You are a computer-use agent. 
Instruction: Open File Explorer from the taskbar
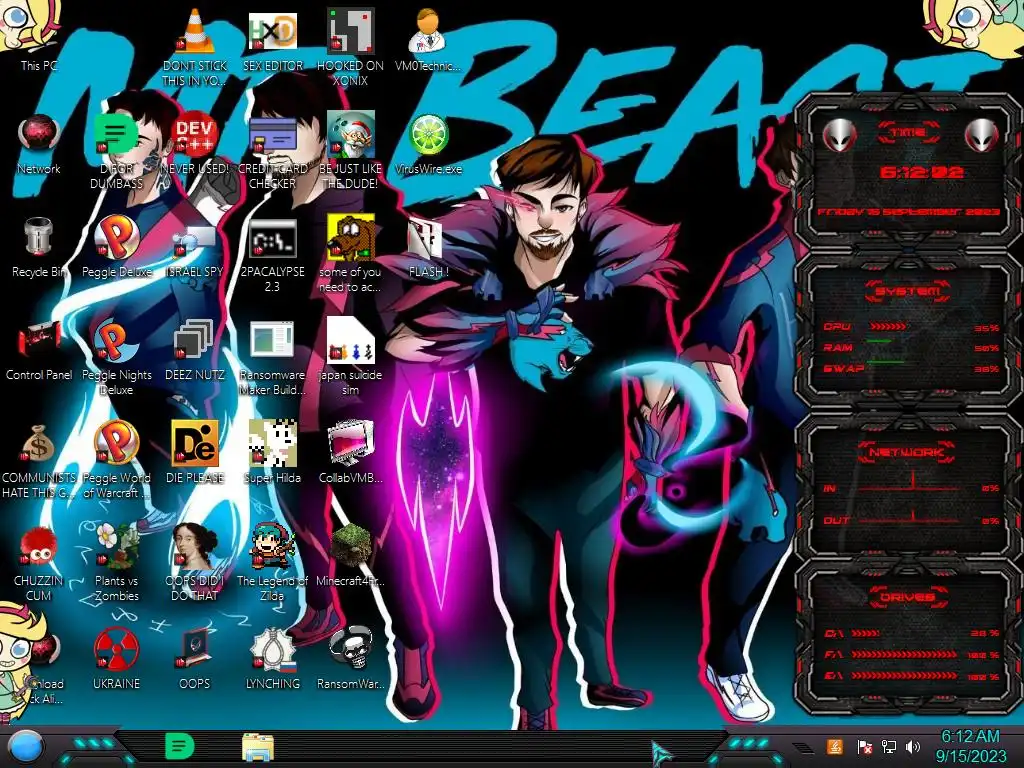258,748
